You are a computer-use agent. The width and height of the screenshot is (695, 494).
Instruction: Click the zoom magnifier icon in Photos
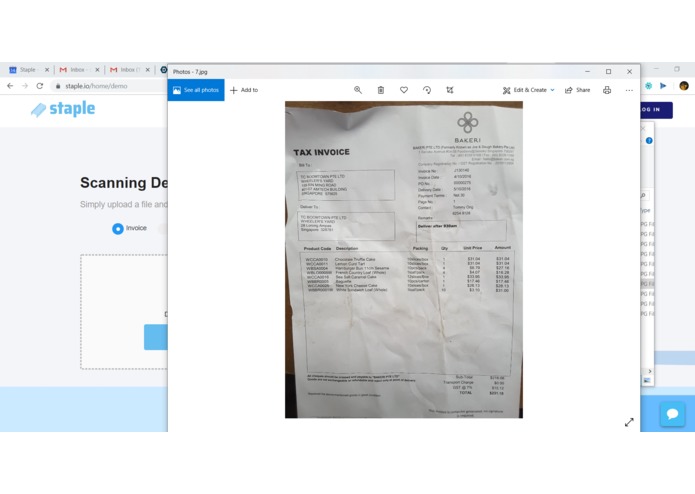(358, 90)
